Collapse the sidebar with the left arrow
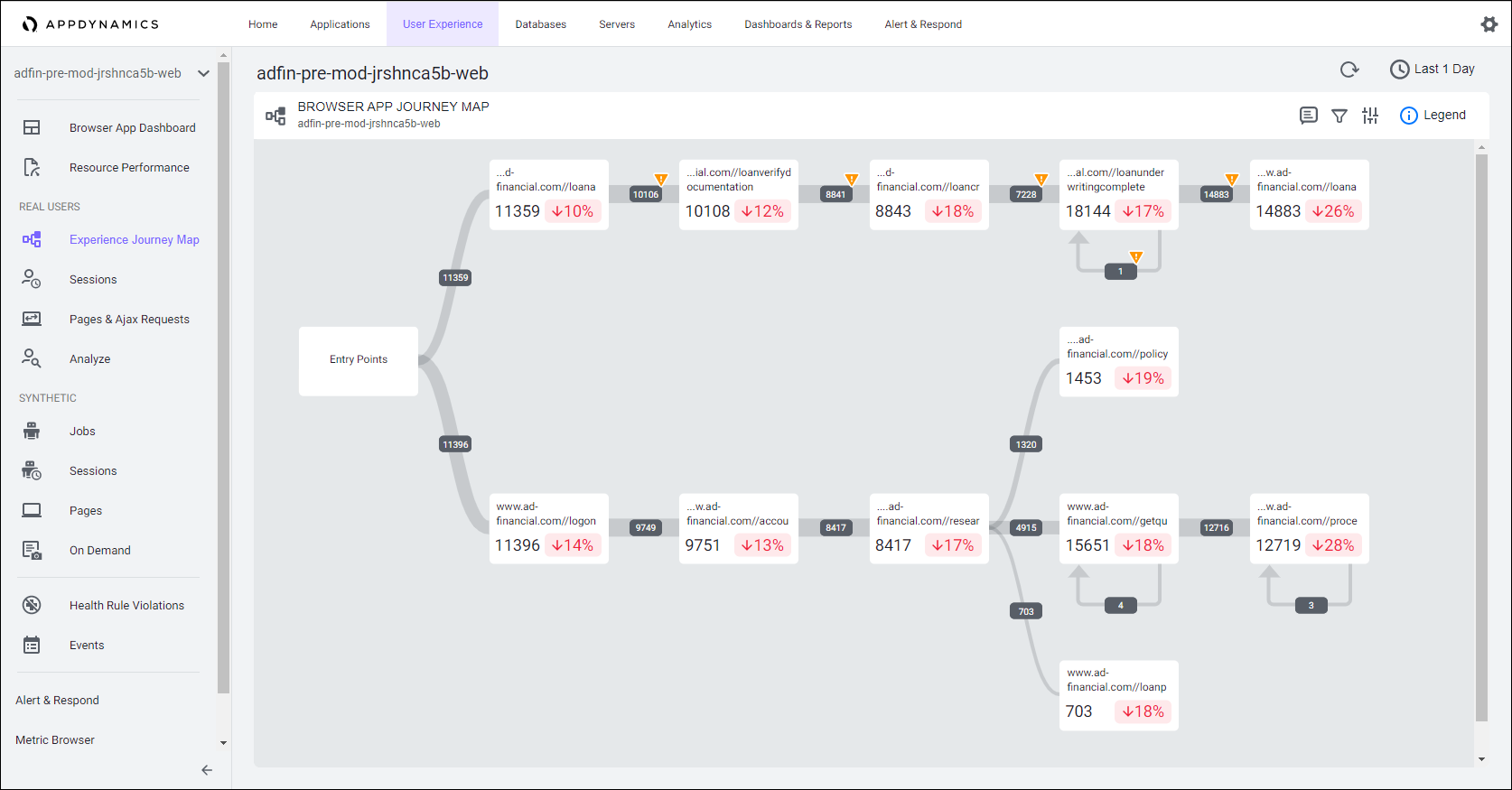 pos(207,770)
